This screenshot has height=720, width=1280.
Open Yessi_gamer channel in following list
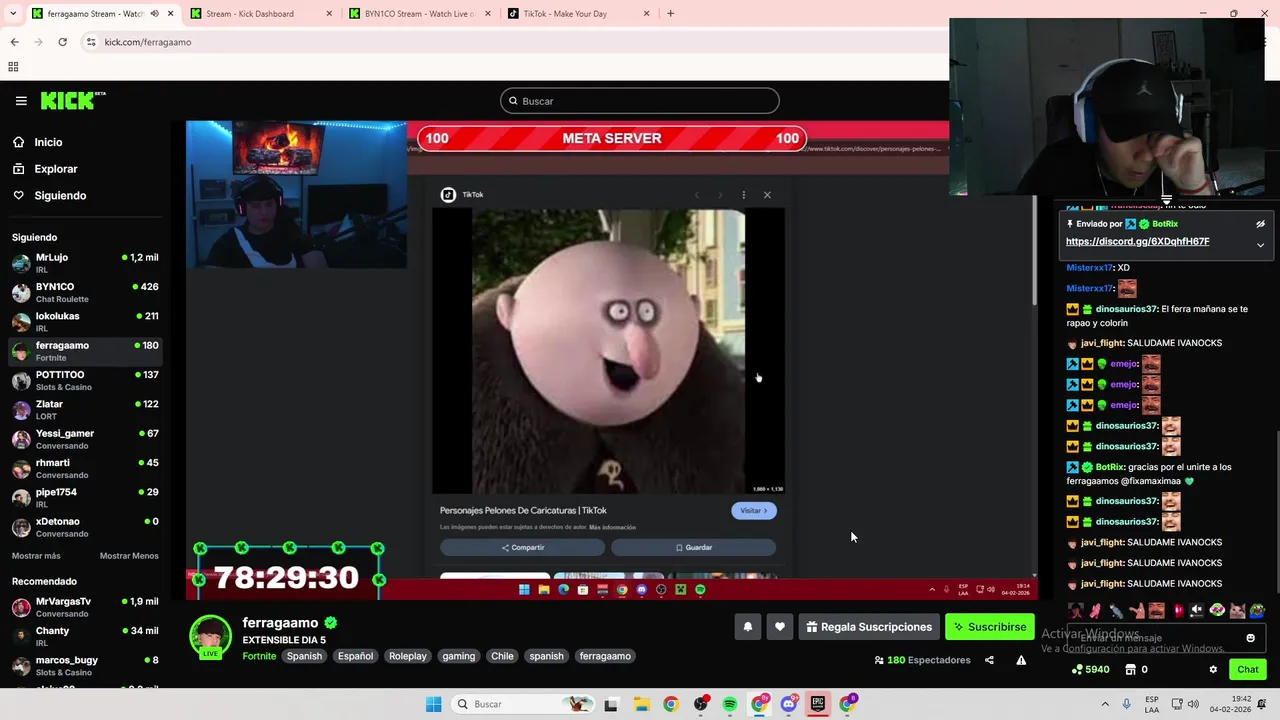[86, 439]
